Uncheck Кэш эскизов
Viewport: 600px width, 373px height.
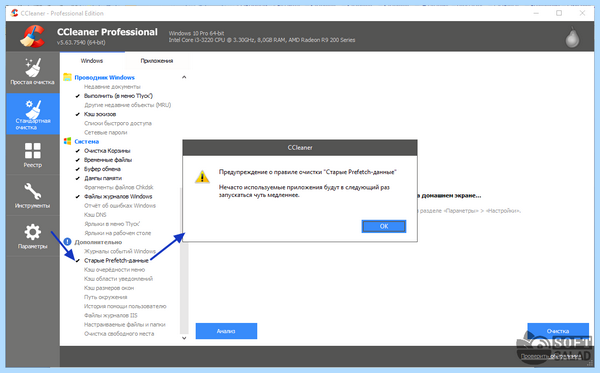click(78, 114)
